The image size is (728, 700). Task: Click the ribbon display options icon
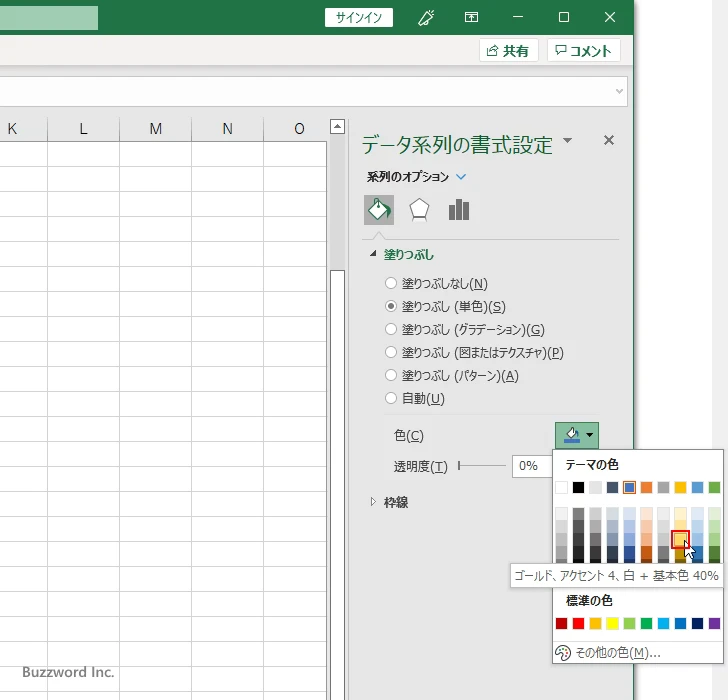point(471,18)
